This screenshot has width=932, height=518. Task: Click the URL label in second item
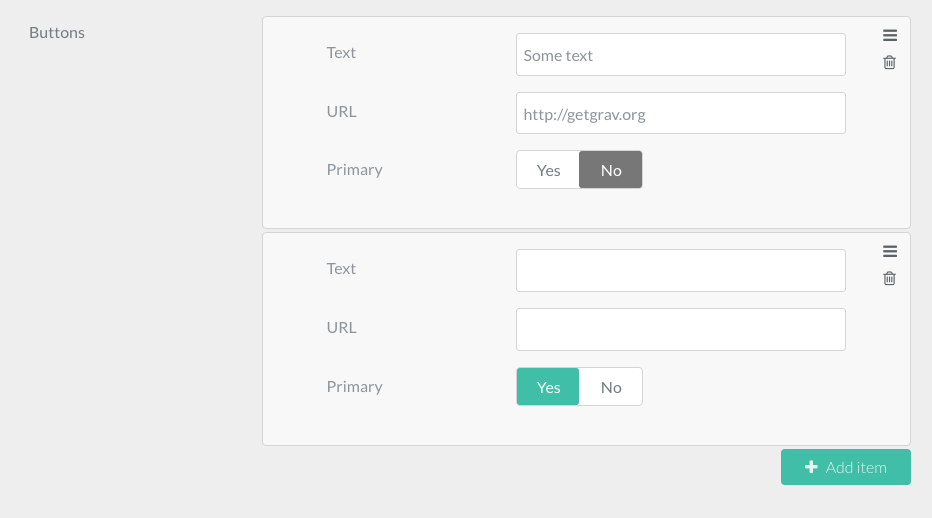coord(341,327)
